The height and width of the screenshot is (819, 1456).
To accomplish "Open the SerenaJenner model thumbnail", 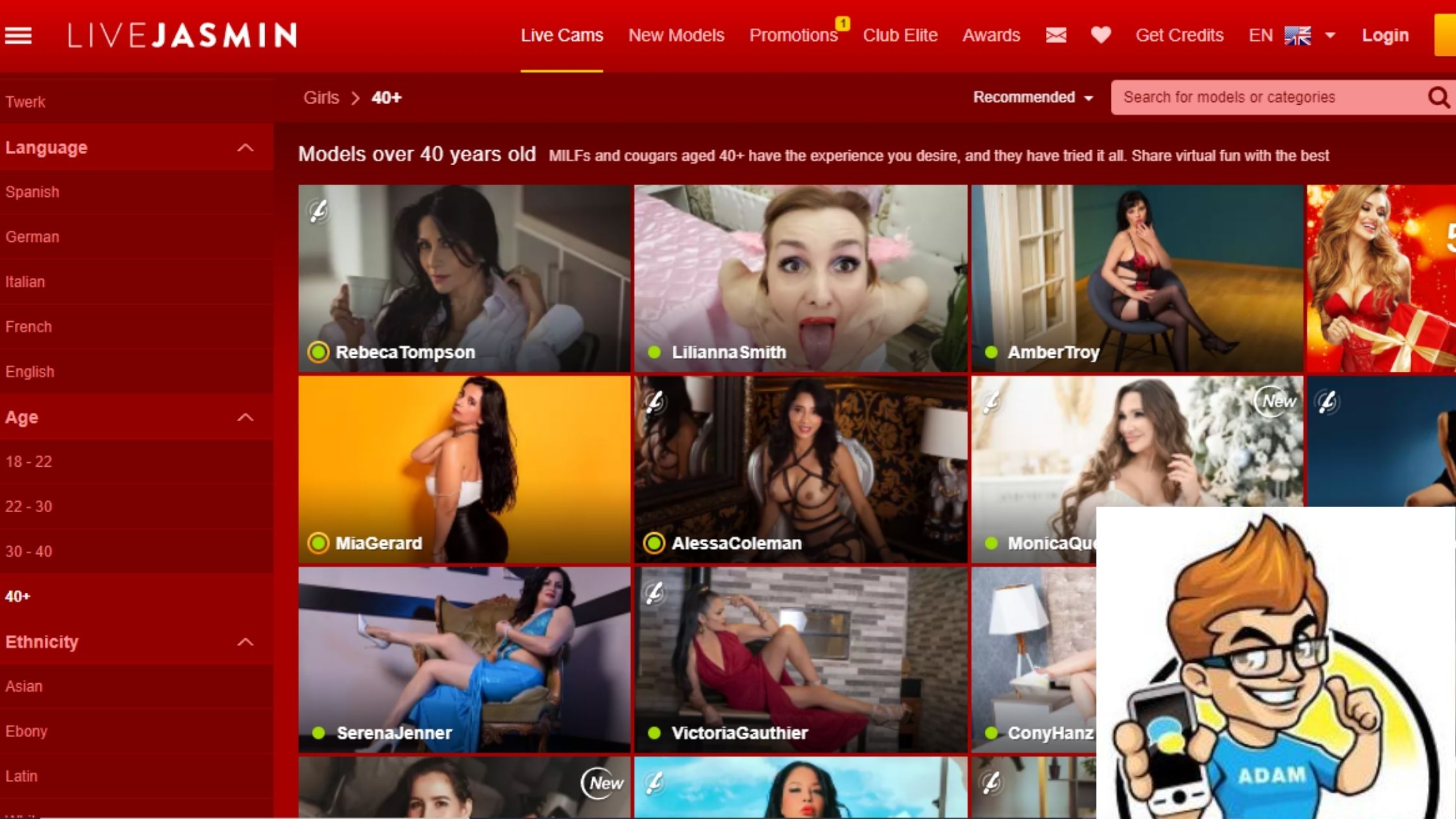I will pyautogui.click(x=464, y=660).
